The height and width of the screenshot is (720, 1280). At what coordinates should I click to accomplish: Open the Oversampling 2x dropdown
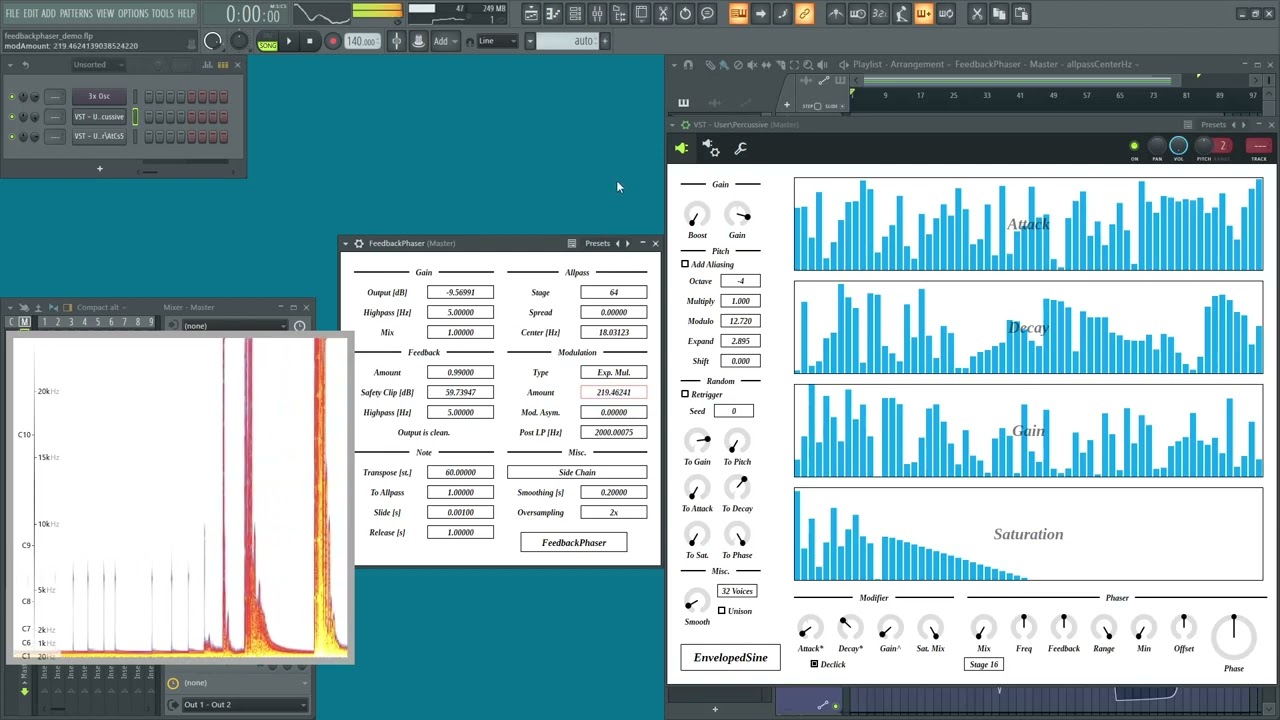pos(613,512)
